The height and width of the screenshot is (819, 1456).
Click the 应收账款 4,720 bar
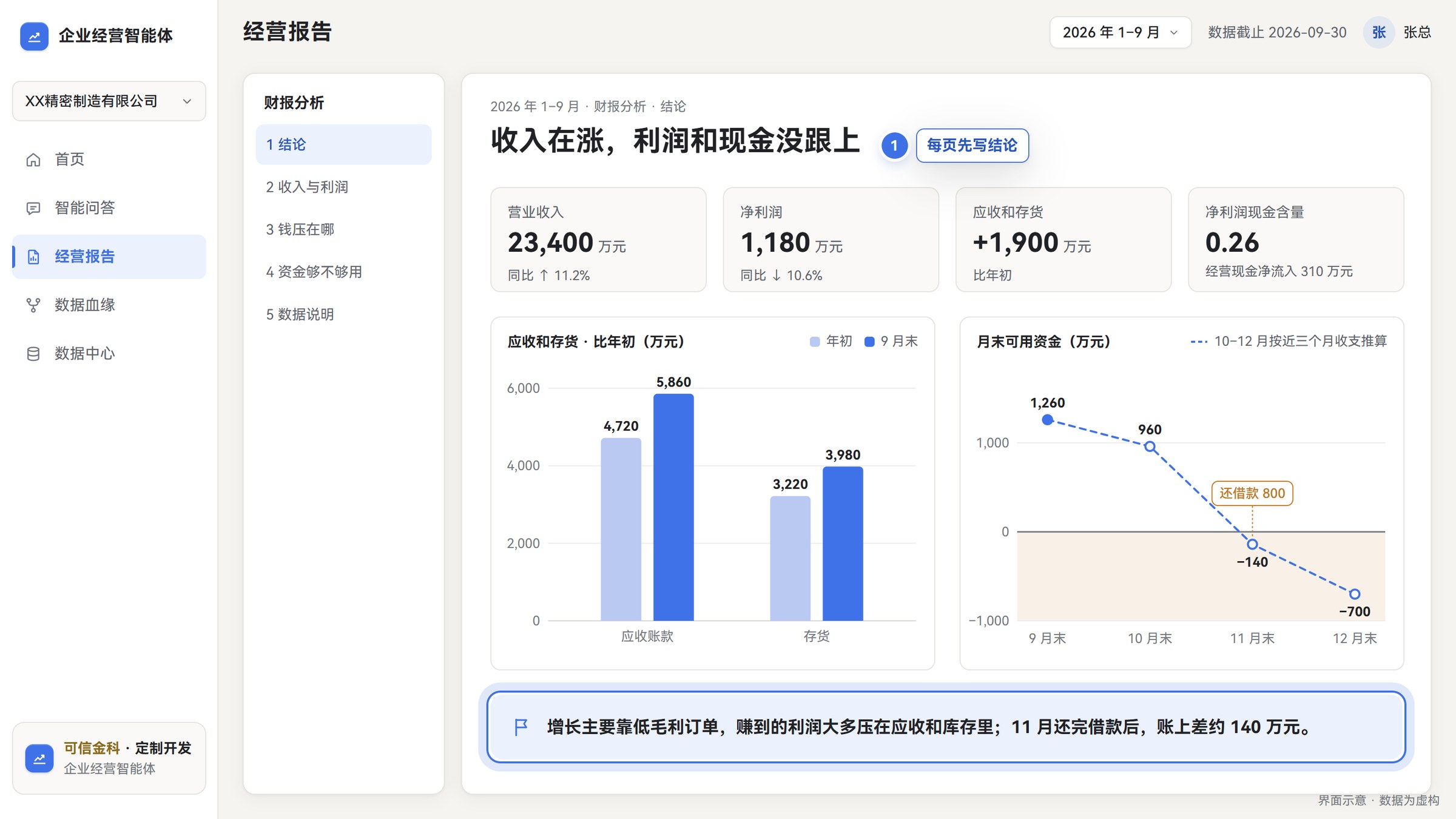click(621, 529)
